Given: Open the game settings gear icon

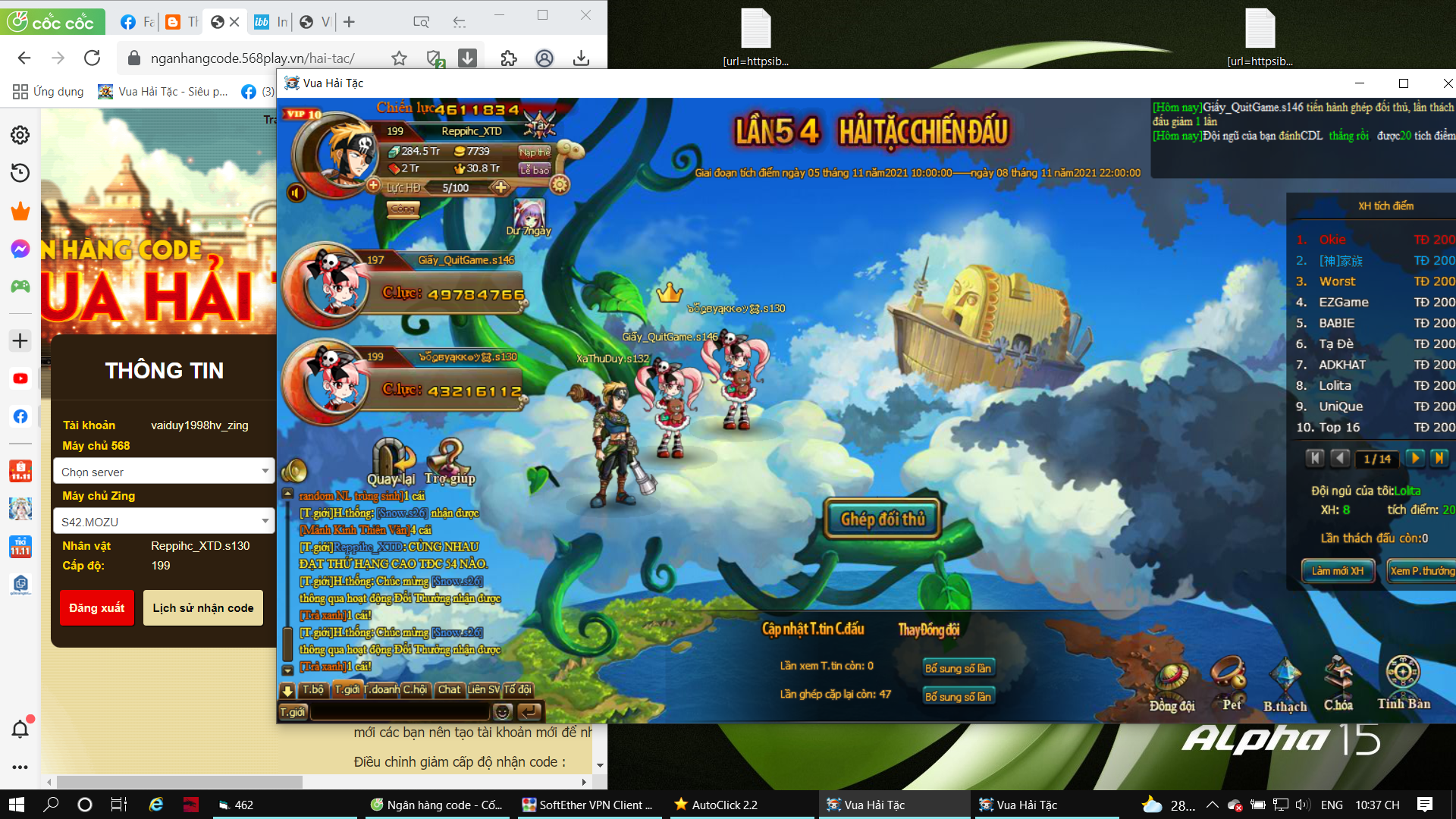Looking at the screenshot, I should click(560, 184).
